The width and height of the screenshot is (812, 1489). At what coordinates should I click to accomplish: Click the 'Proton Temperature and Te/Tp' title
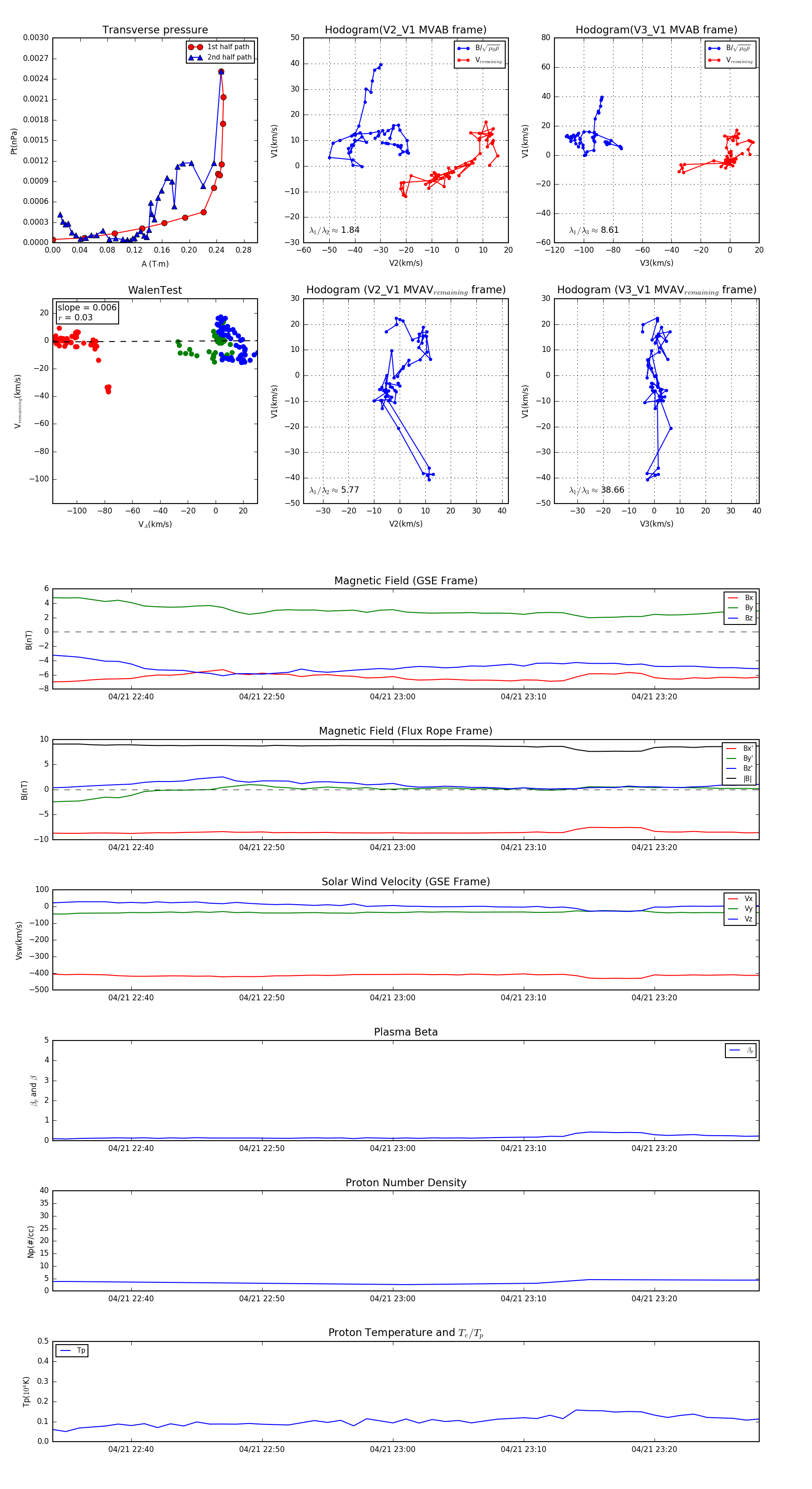pyautogui.click(x=406, y=1333)
